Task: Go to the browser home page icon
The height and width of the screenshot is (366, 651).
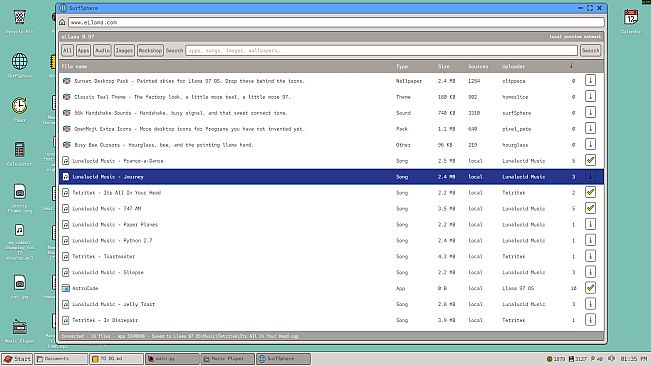Action: point(62,22)
